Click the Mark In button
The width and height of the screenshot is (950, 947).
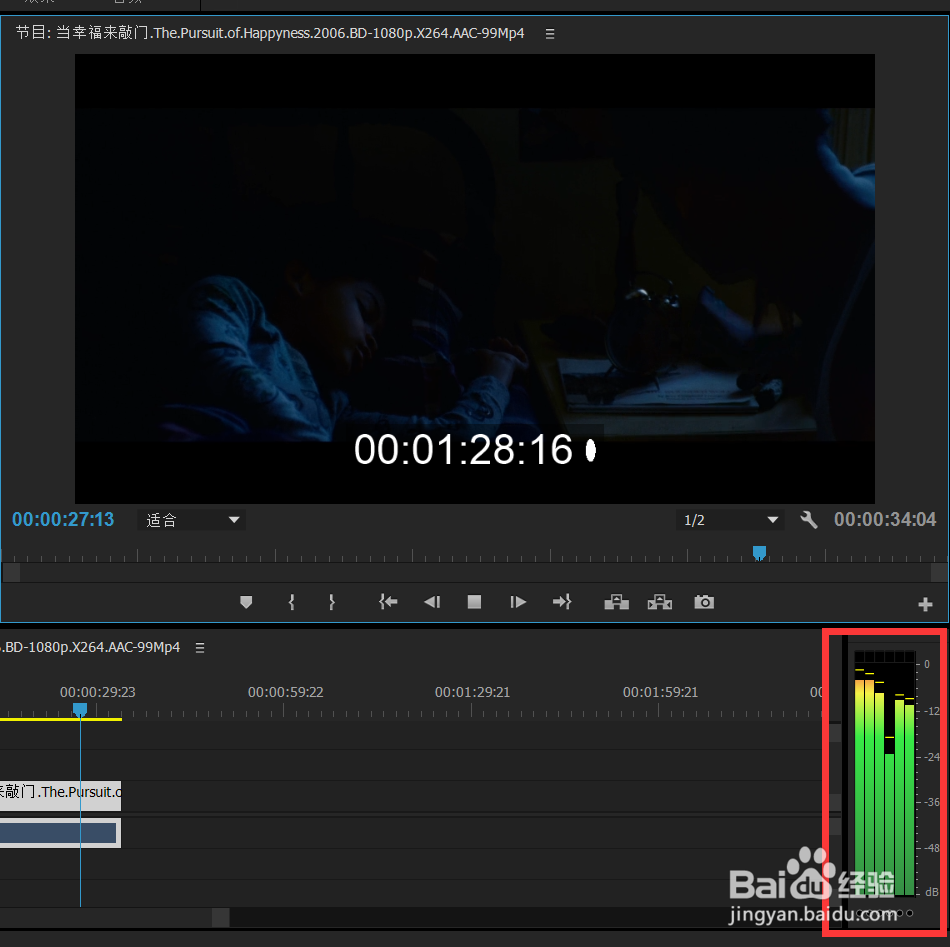[291, 602]
